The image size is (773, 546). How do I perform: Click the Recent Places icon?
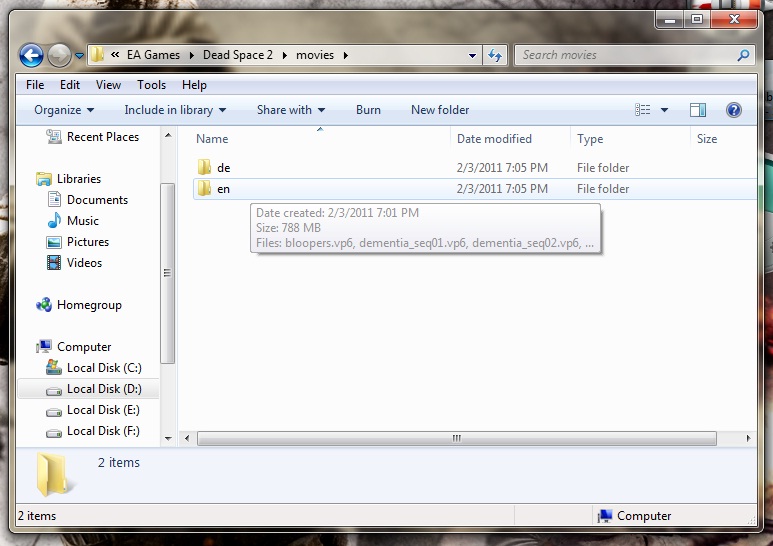54,136
